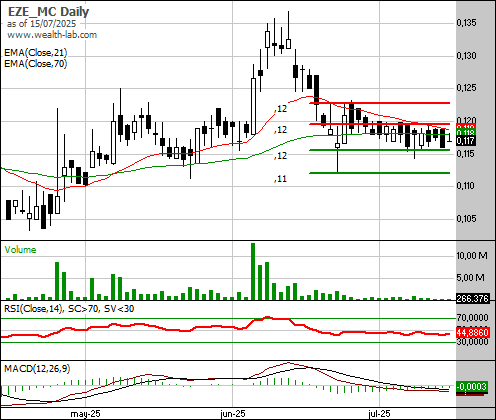Select the RSI(Close,14), SC>70, SV<30 label
The width and height of the screenshot is (496, 420).
pyautogui.click(x=69, y=309)
